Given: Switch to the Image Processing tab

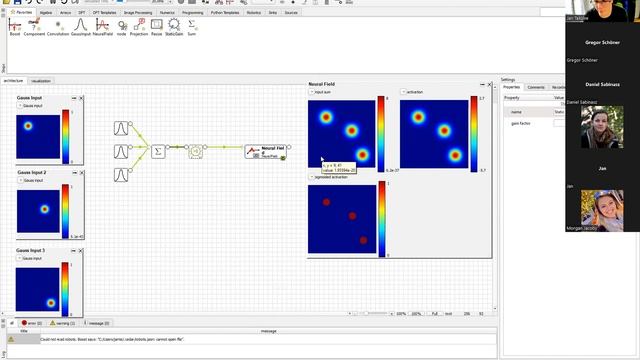Looking at the screenshot, I should click(138, 13).
